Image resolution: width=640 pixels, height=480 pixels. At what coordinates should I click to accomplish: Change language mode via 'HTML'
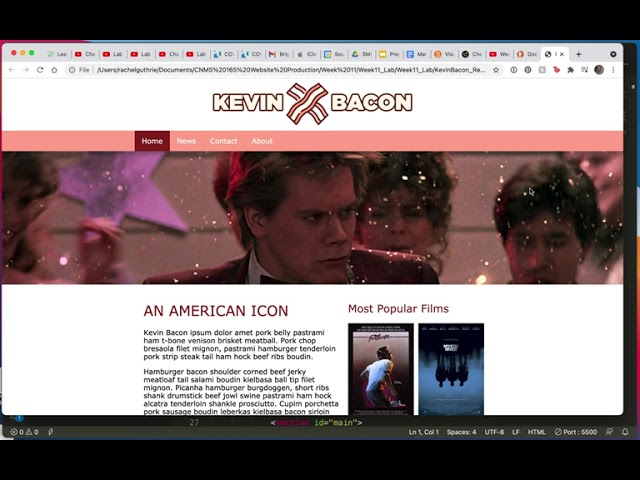coord(537,432)
